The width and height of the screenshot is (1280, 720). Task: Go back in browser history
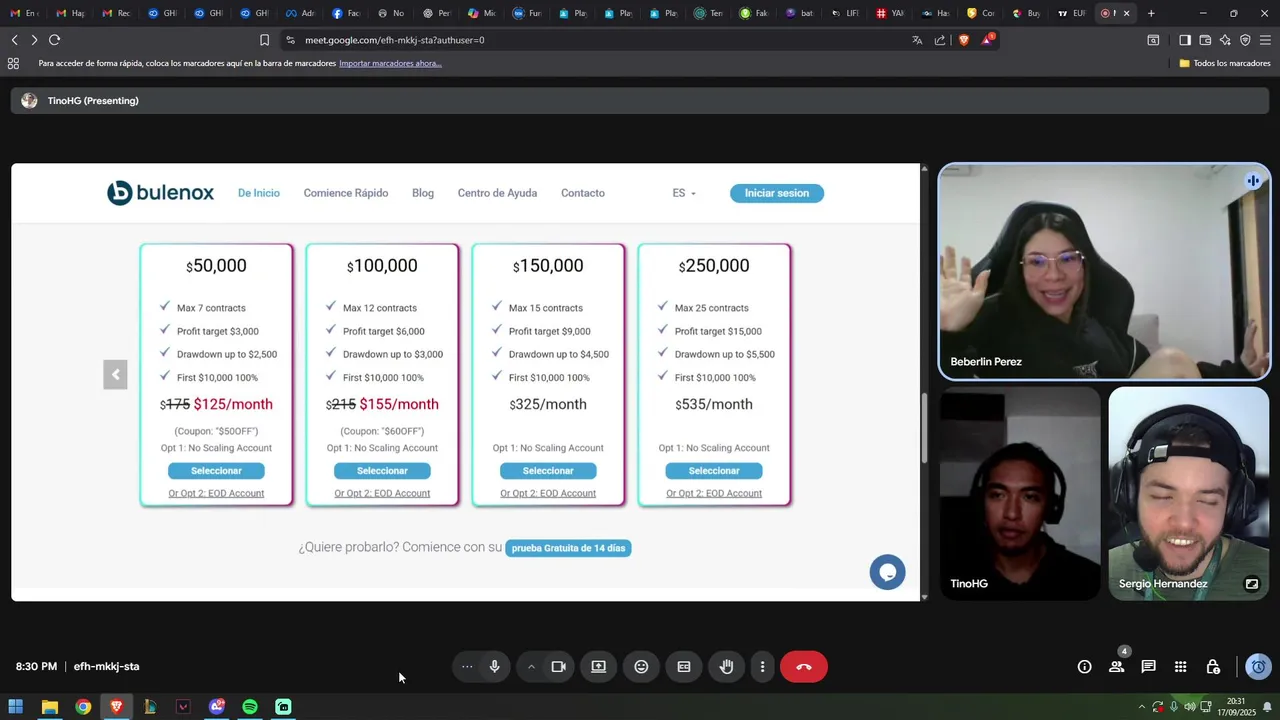click(14, 40)
